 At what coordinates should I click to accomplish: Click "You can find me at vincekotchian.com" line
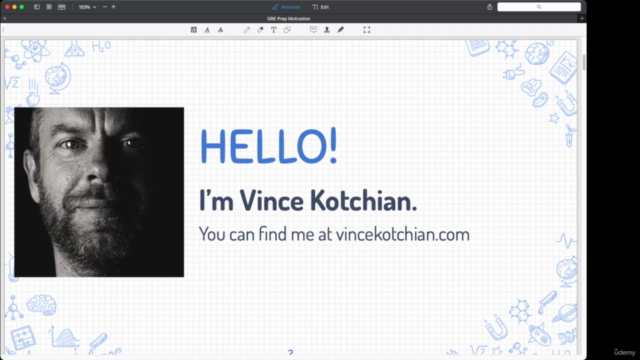click(x=334, y=234)
